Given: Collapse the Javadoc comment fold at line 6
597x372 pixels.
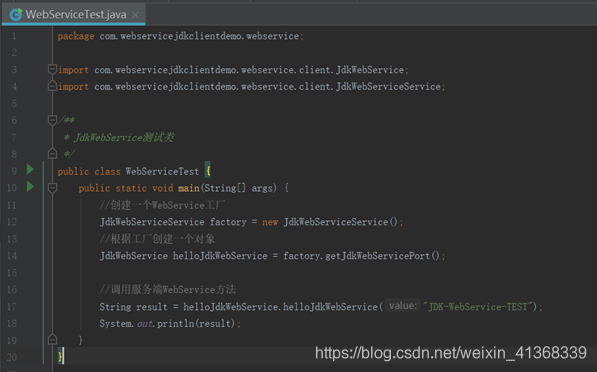Looking at the screenshot, I should coord(53,120).
